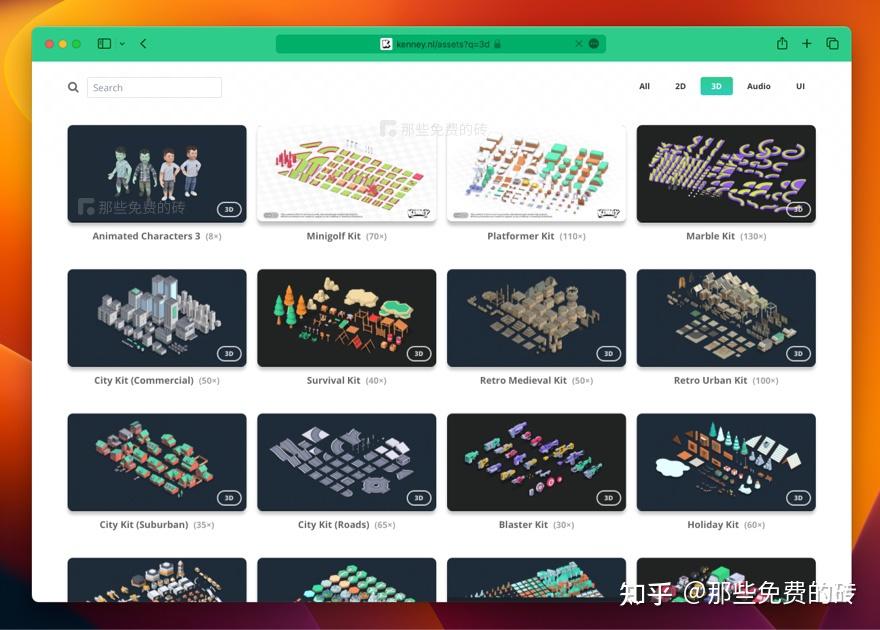Click 3D badge on Marble Kit

(x=798, y=209)
